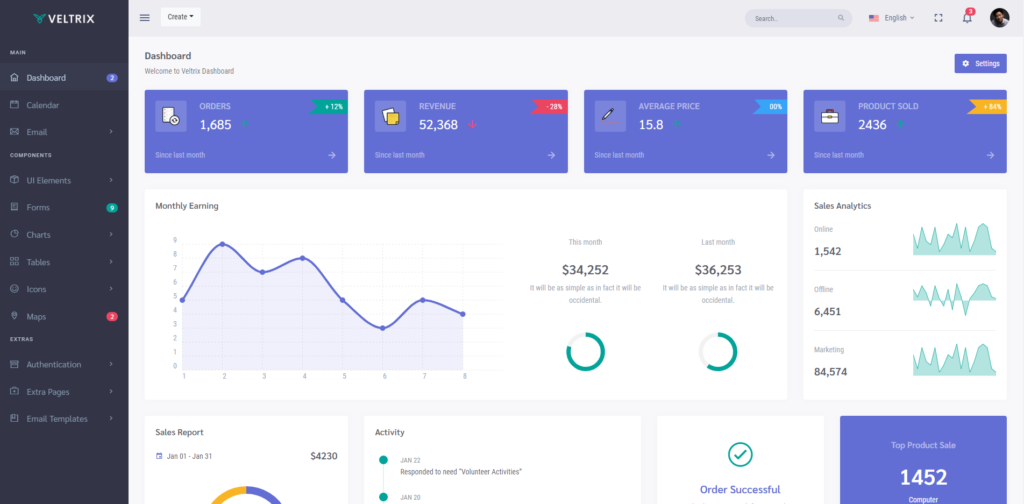Click the Authentication icon in sidebar

[x=14, y=364]
